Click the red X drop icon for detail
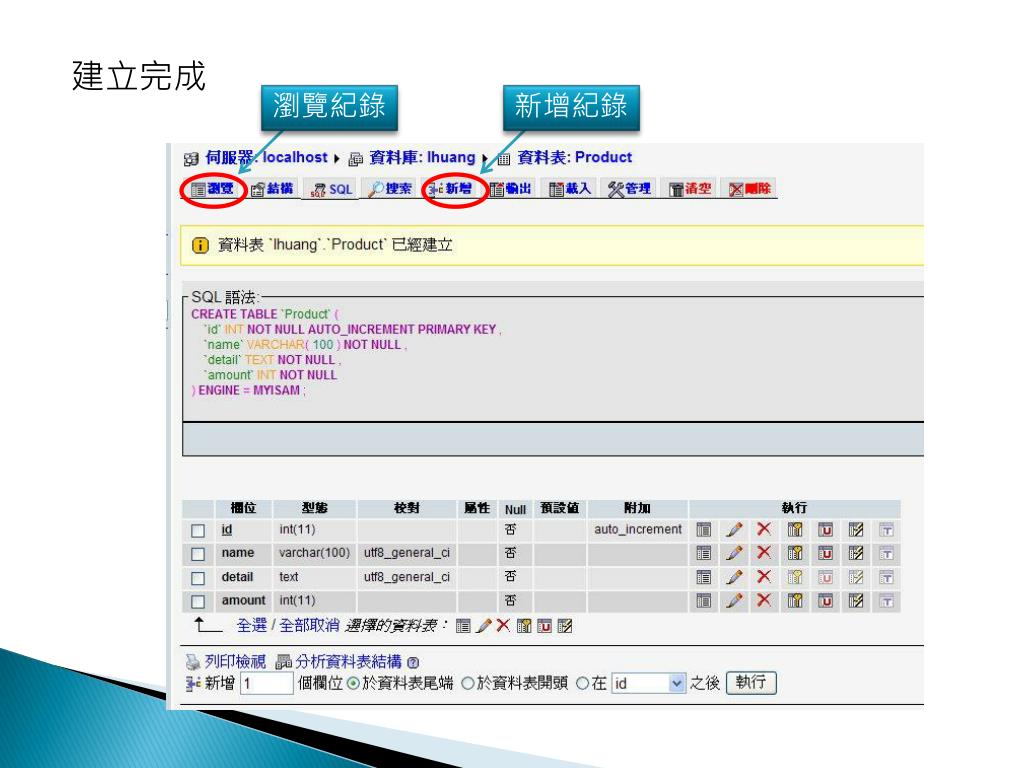 point(763,577)
